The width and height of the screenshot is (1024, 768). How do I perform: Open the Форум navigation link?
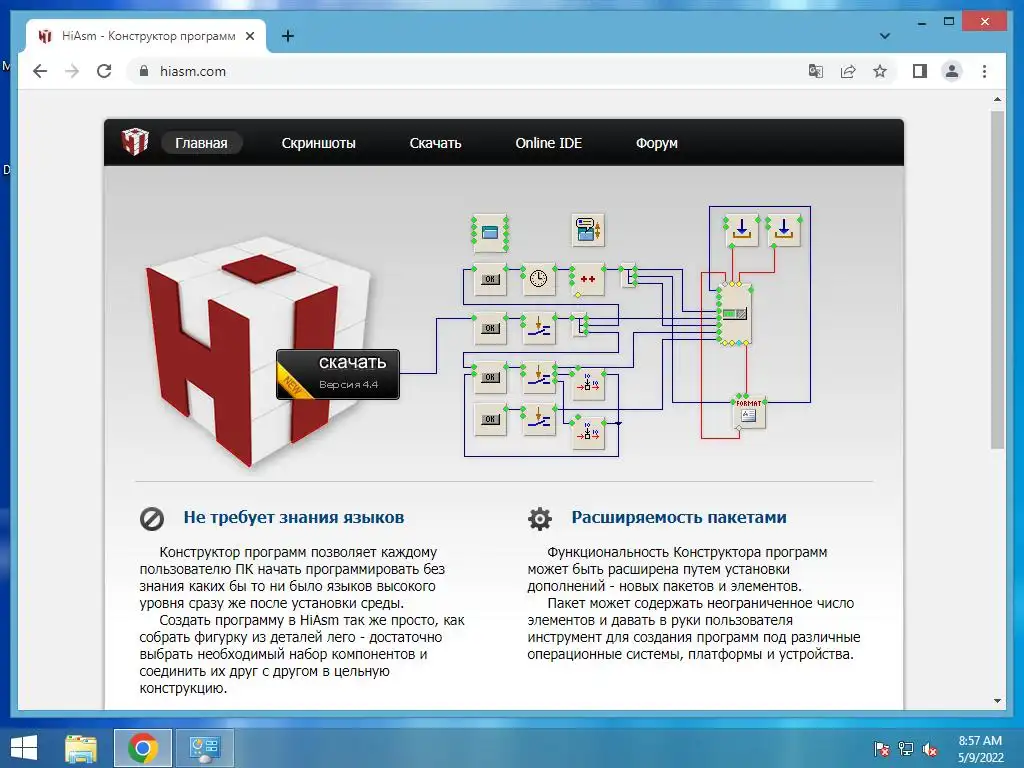[657, 143]
